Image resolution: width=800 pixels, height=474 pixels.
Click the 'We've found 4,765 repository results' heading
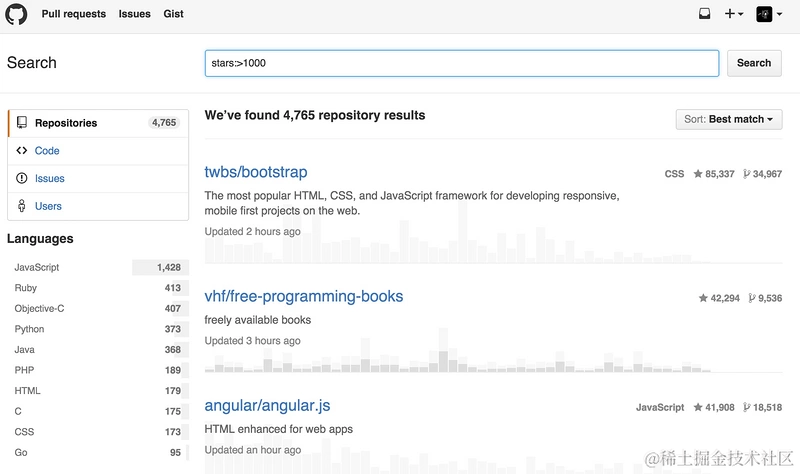315,115
